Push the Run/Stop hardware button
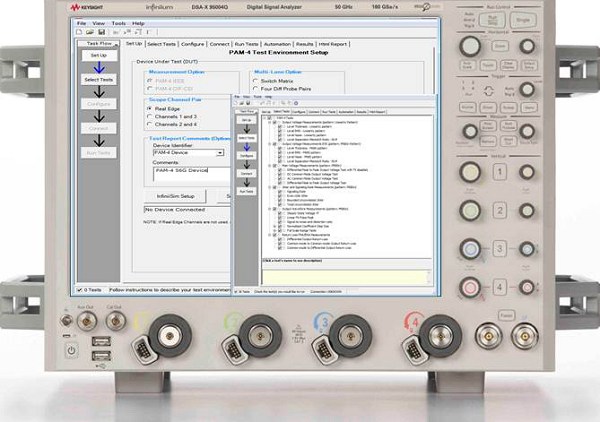The width and height of the screenshot is (600, 422). click(x=492, y=20)
